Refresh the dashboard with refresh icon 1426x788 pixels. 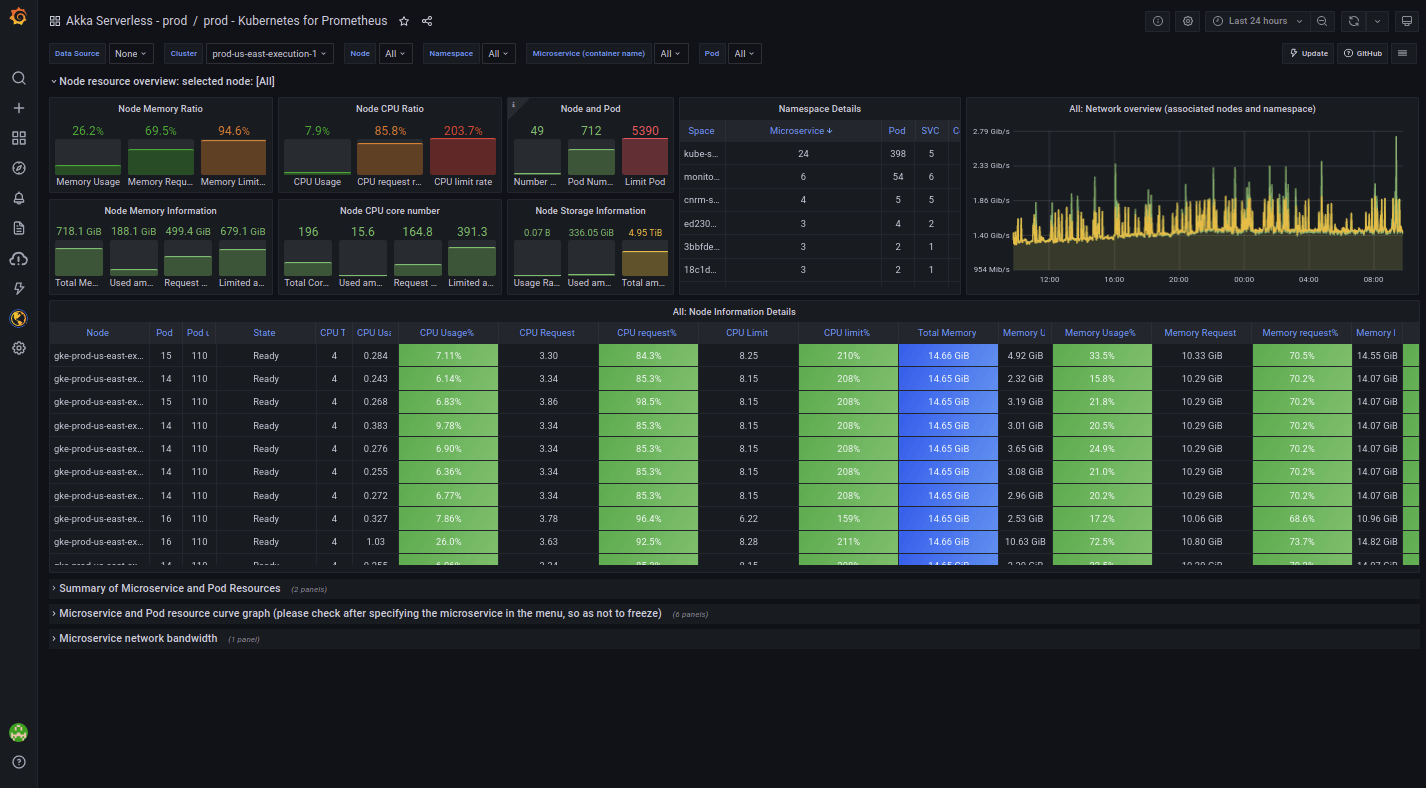coord(1353,21)
